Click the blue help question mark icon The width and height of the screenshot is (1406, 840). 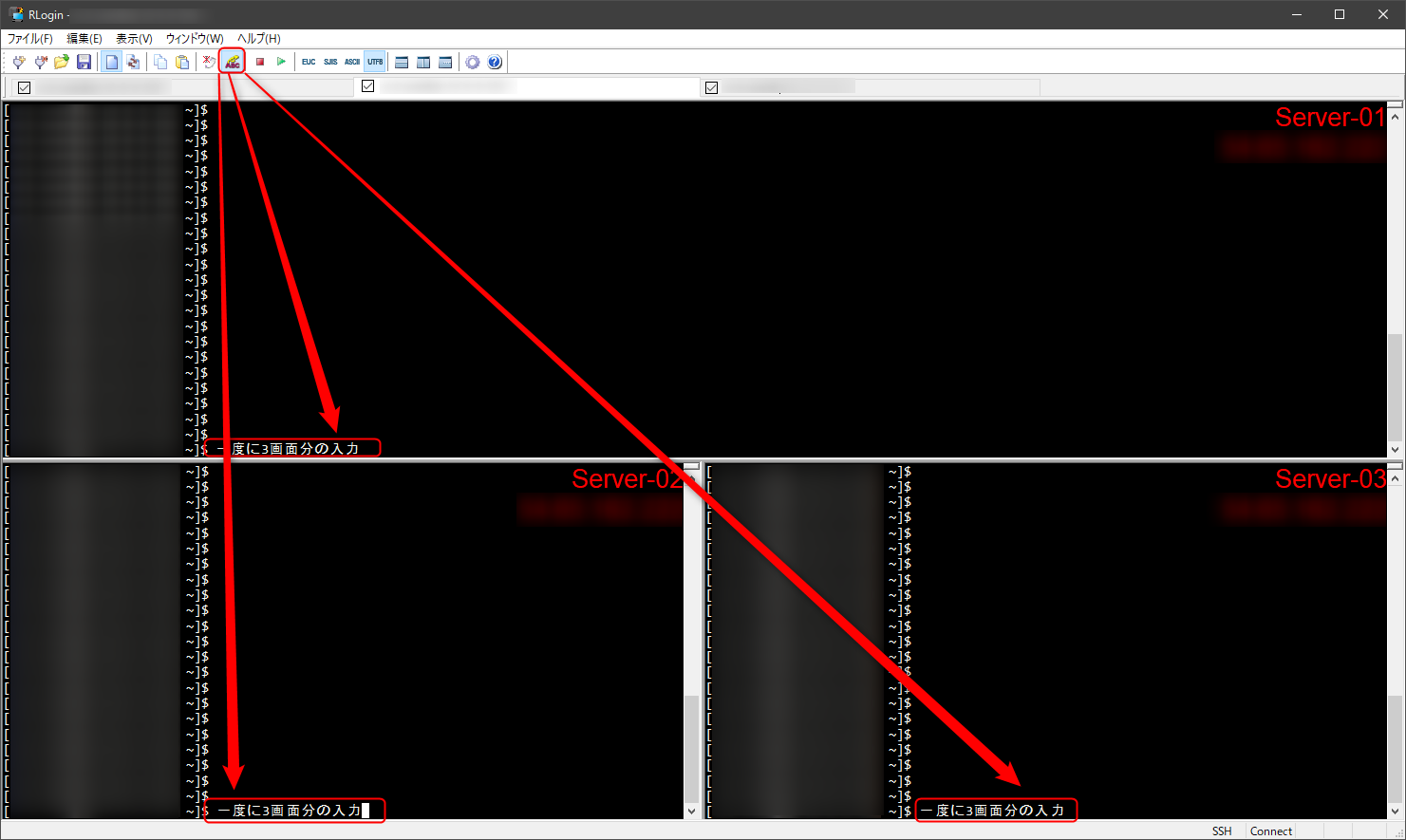pyautogui.click(x=495, y=62)
